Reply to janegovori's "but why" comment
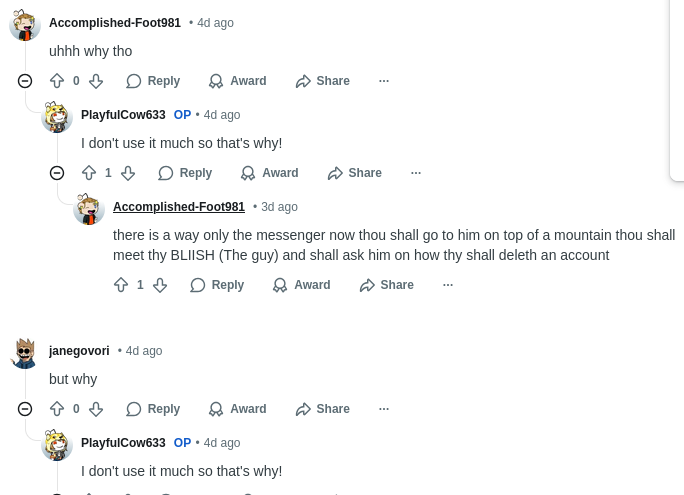Viewport: 684px width, 495px height. click(x=153, y=409)
